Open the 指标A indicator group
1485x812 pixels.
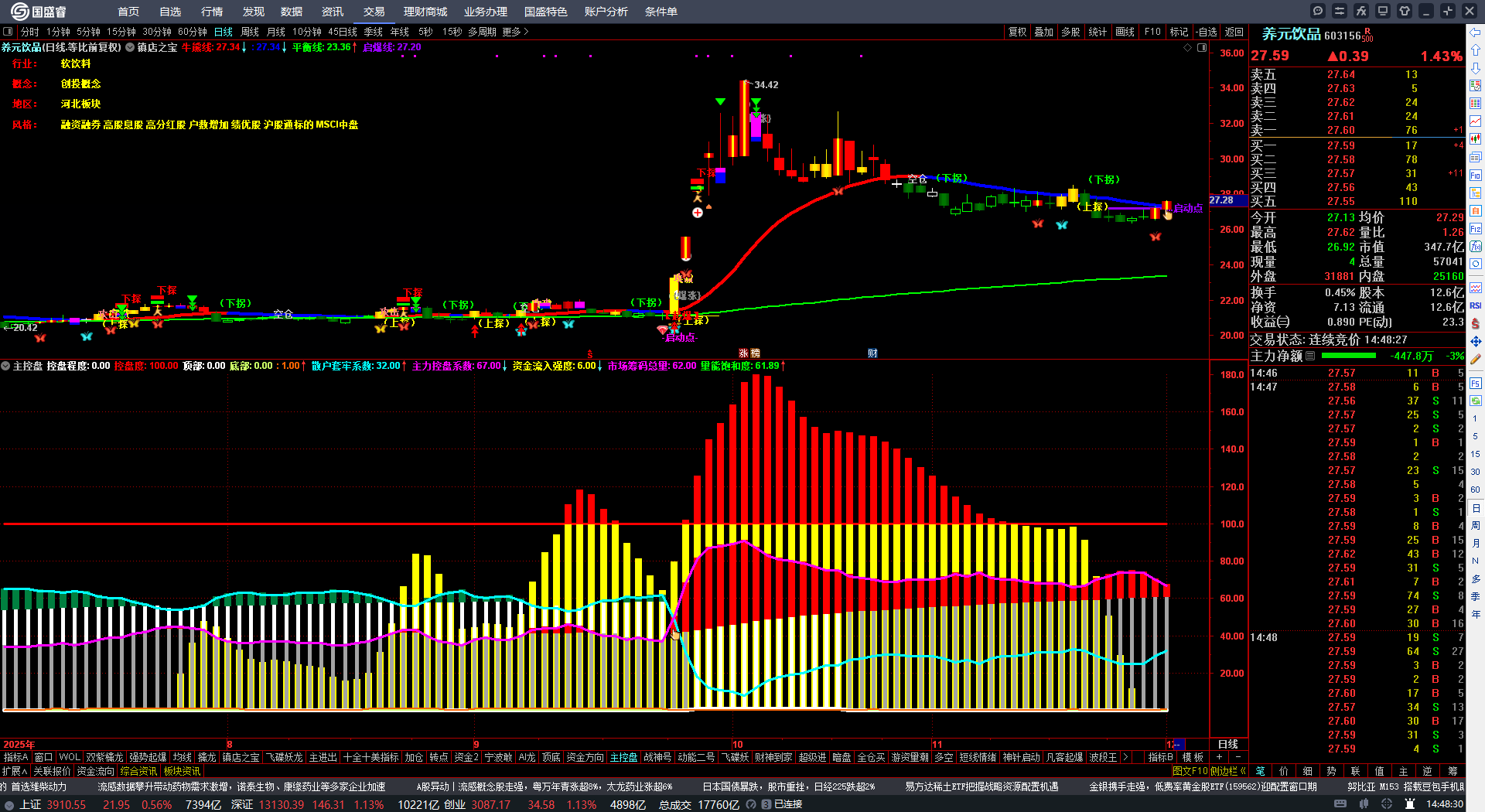pos(16,757)
